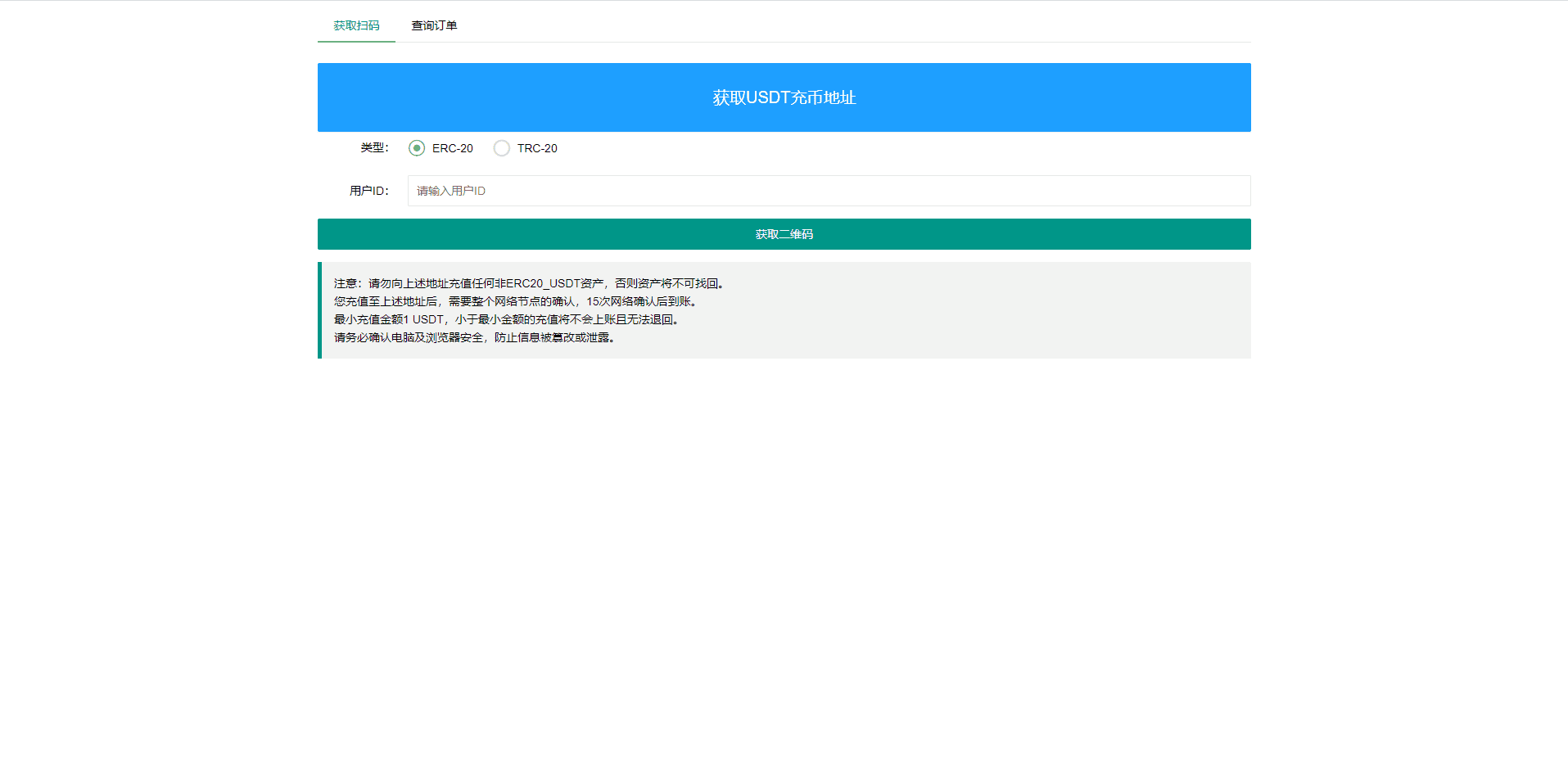Click the notice line about 最小充值金额1 USDT

click(x=507, y=319)
